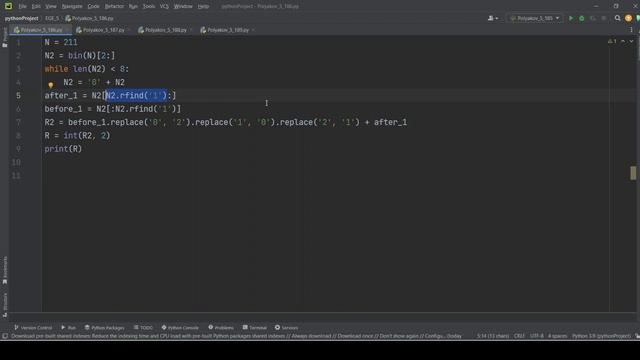Screen dimensions: 640x360
Task: Click the Run with Coverage icon
Action: click(593, 18)
